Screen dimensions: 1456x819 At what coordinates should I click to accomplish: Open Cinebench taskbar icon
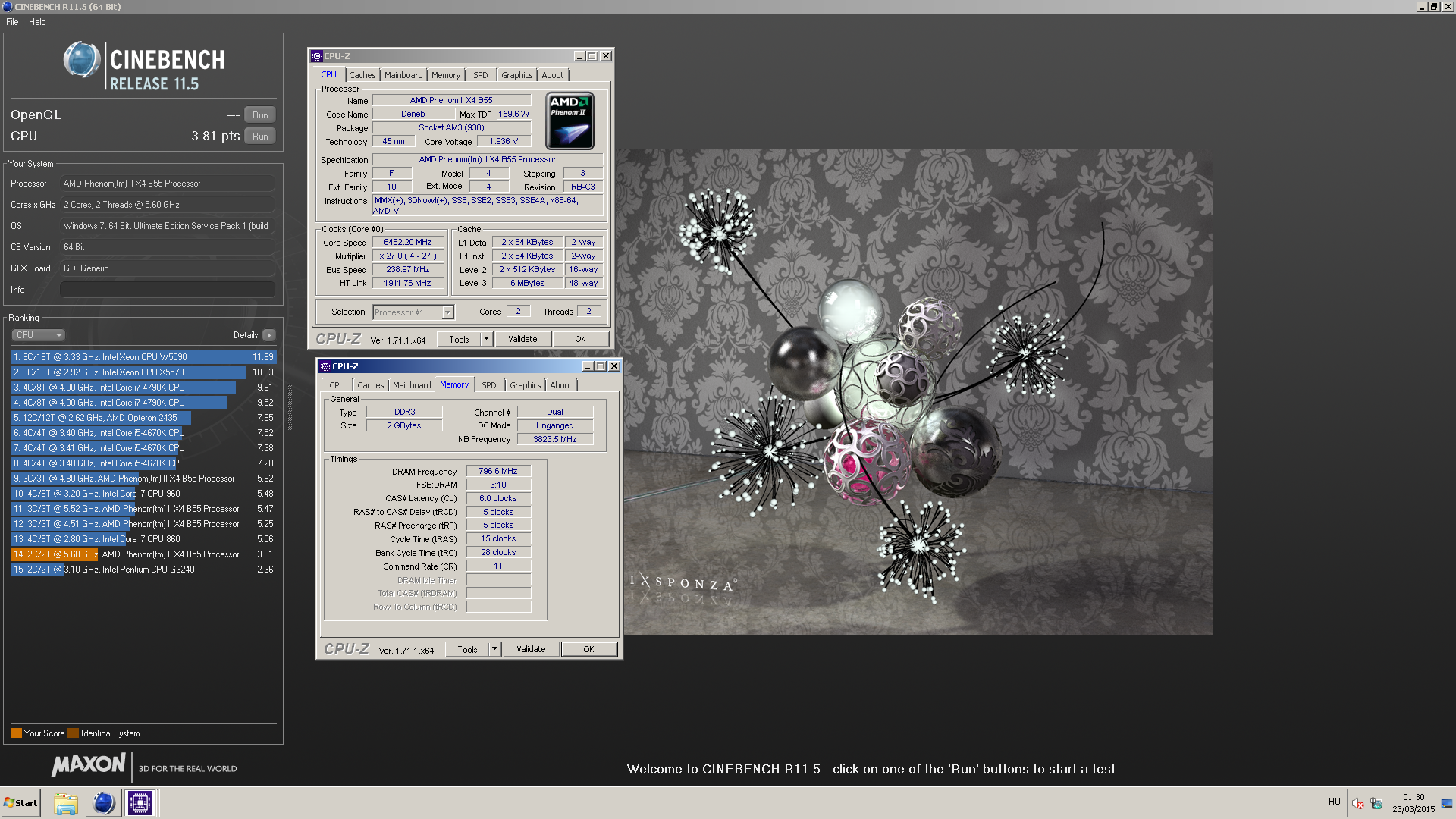103,803
